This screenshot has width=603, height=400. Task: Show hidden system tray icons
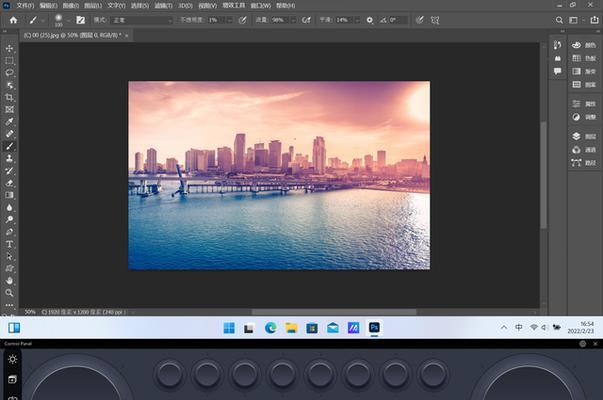coord(504,327)
